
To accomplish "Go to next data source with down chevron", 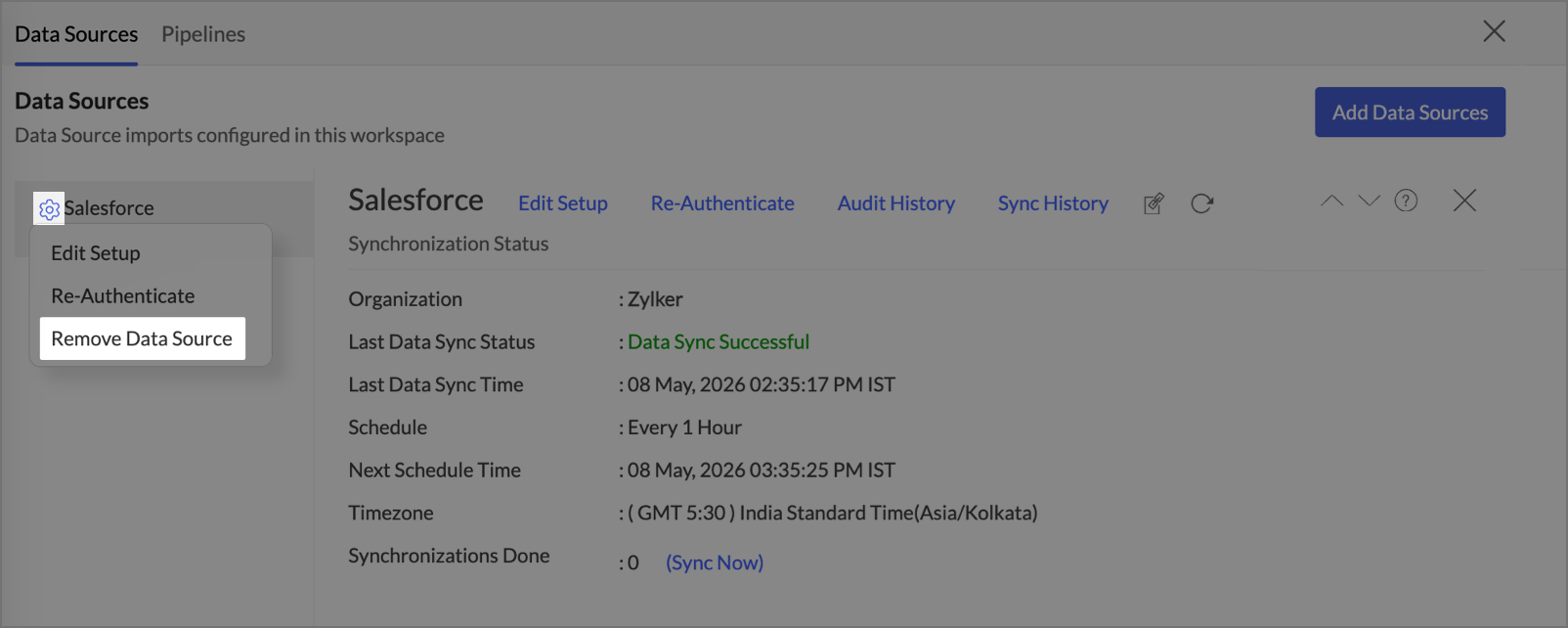I will [1369, 201].
